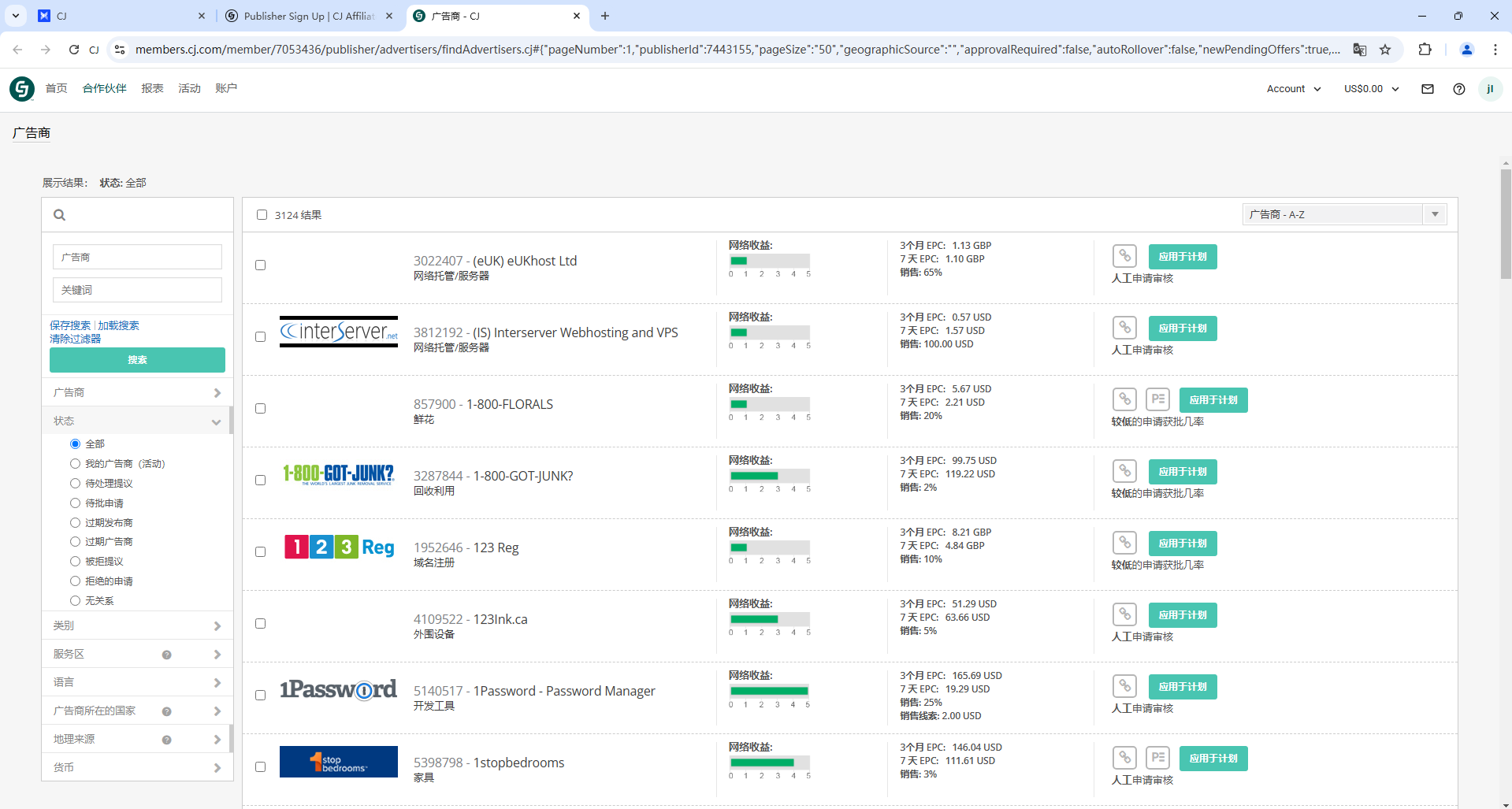
Task: Click the green 搜索 button
Action: coord(137,360)
